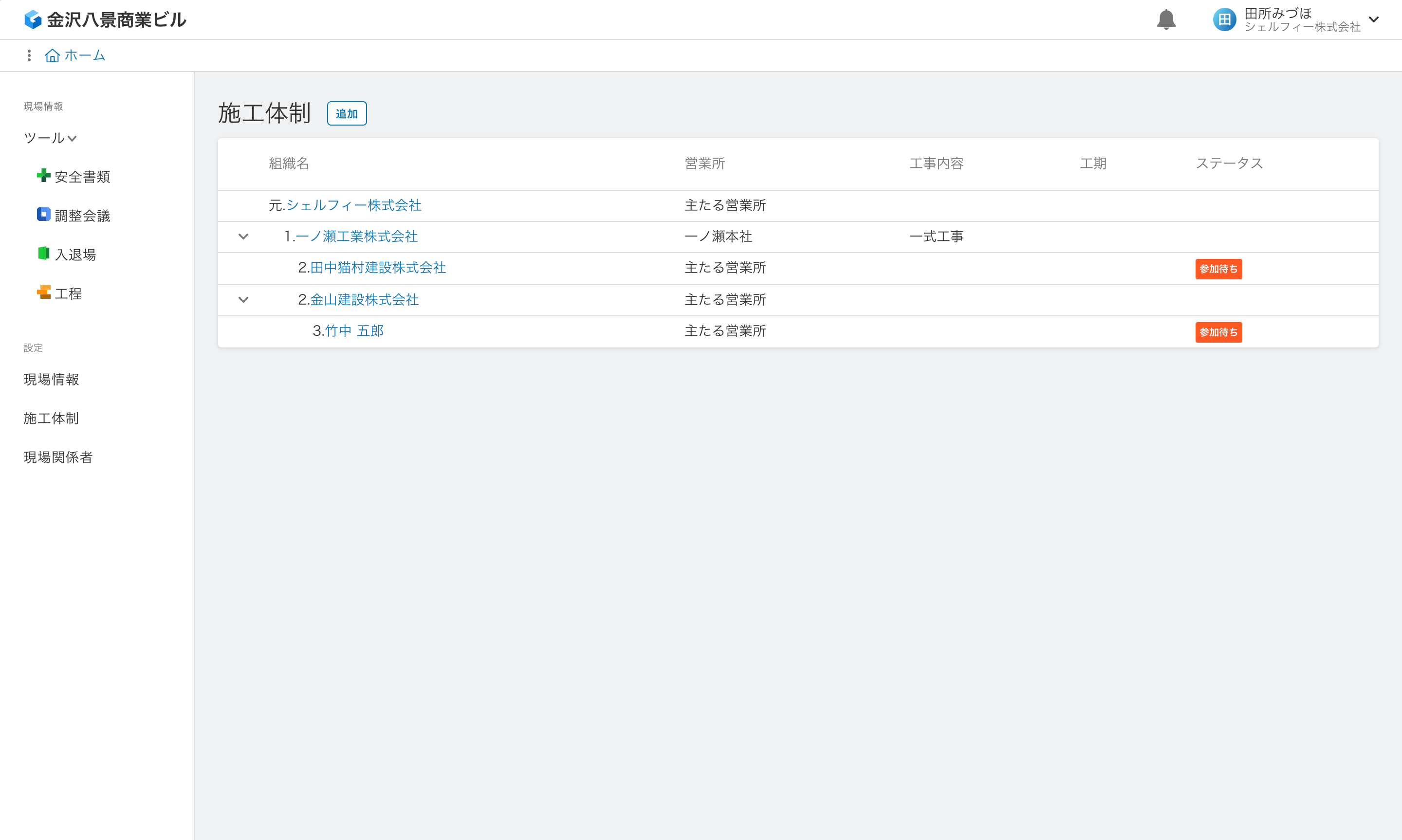Viewport: 1402px width, 840px height.
Task: Open the 田中猫村建設株式会社 link
Action: click(378, 268)
